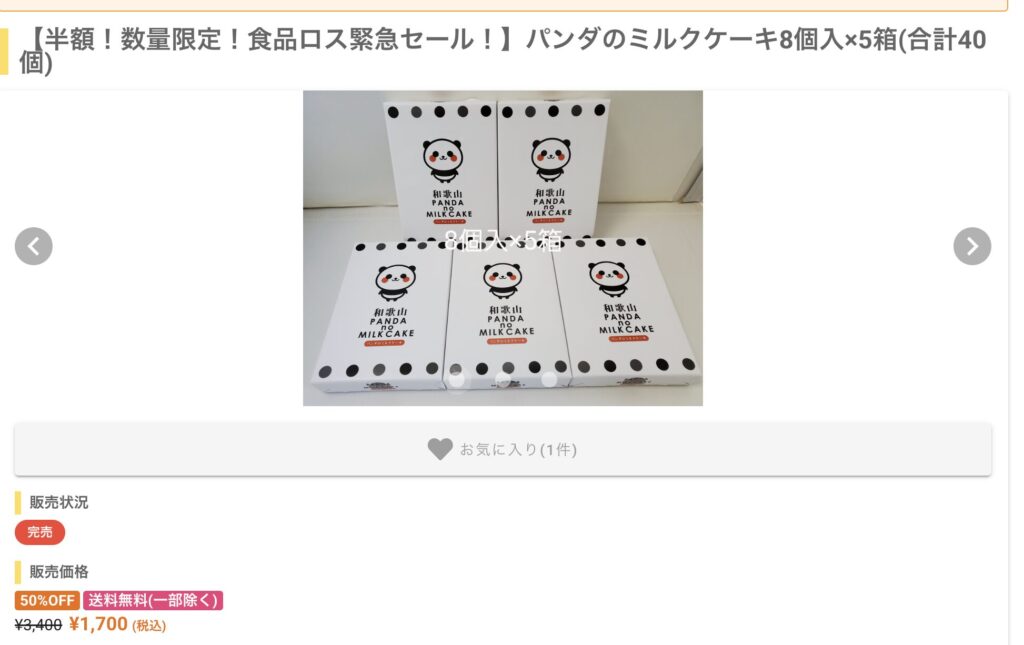Image resolution: width=1024 pixels, height=645 pixels.
Task: Advance to the next product photo
Action: (x=972, y=246)
